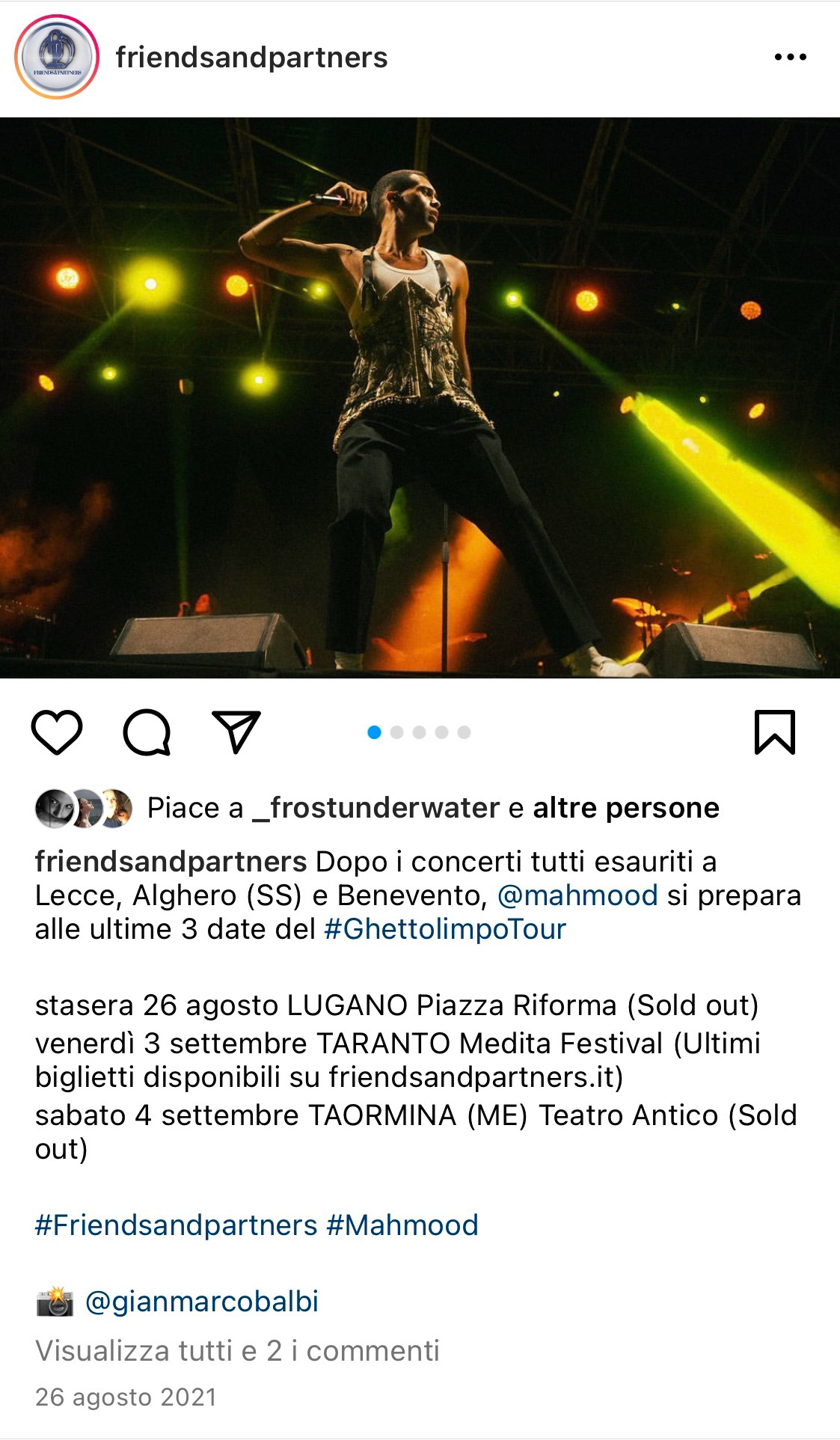Open comments via speech bubble icon
This screenshot has height=1440, width=840.
(x=147, y=732)
